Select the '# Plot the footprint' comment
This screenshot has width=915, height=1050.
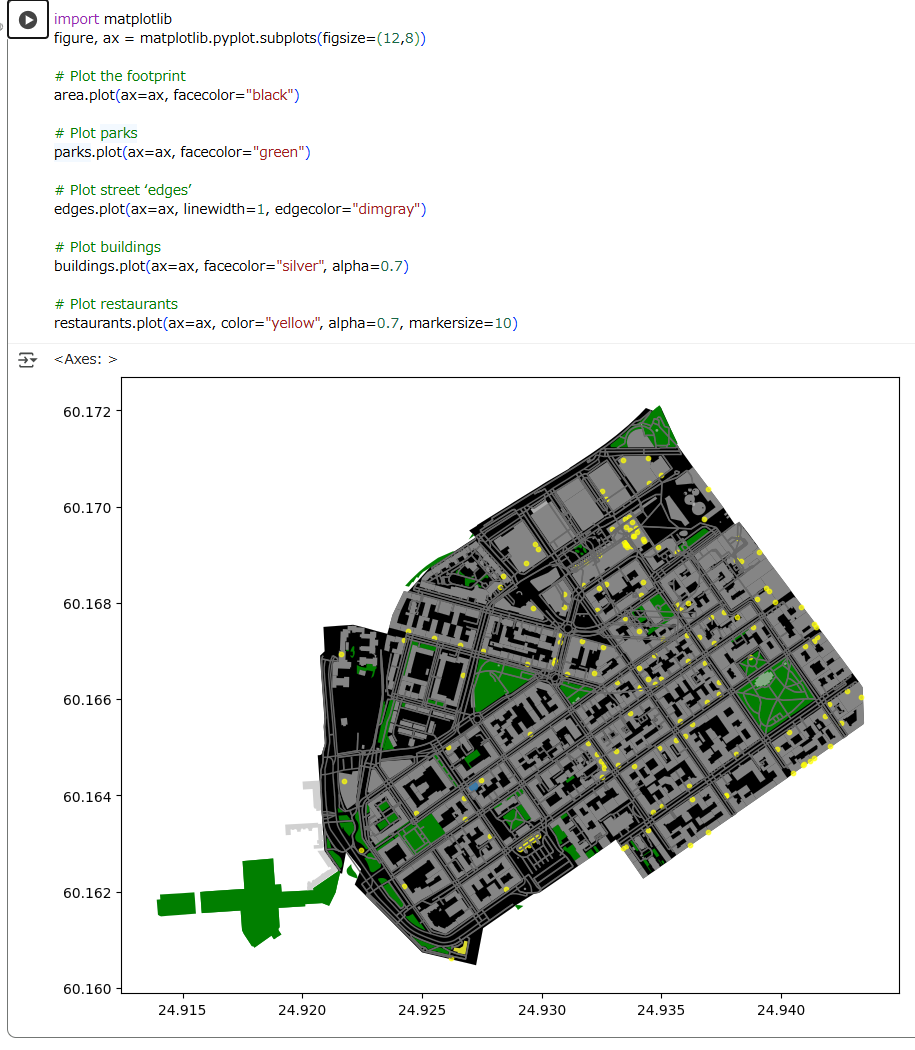(120, 76)
